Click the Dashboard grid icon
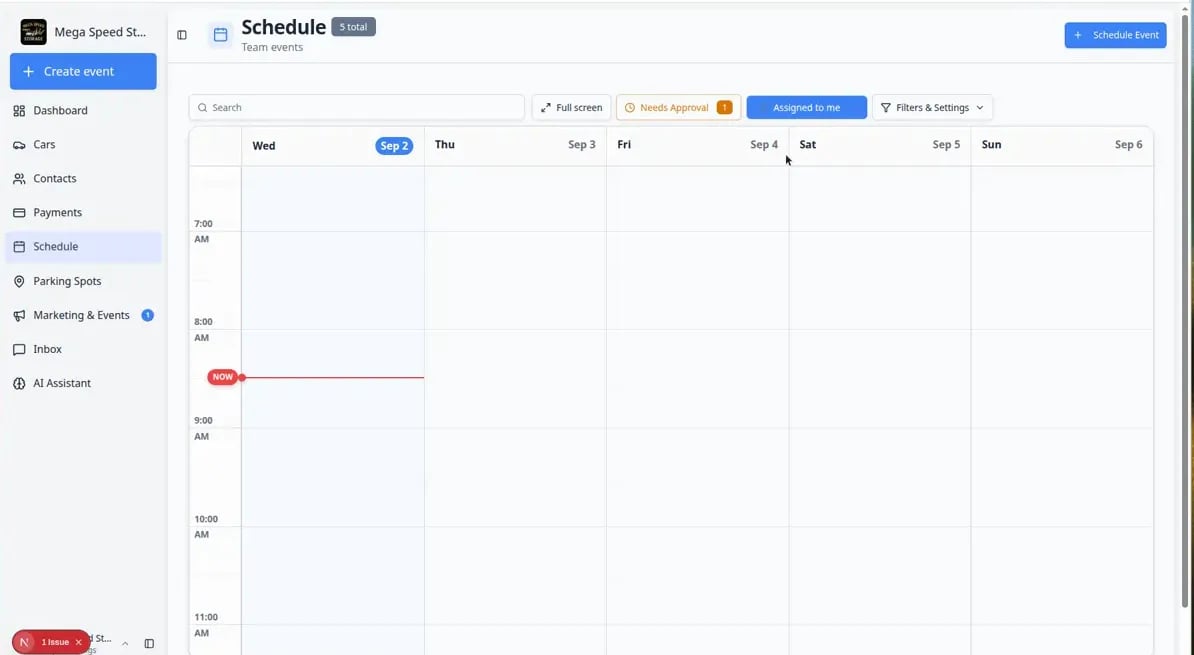This screenshot has height=655, width=1194. [19, 110]
